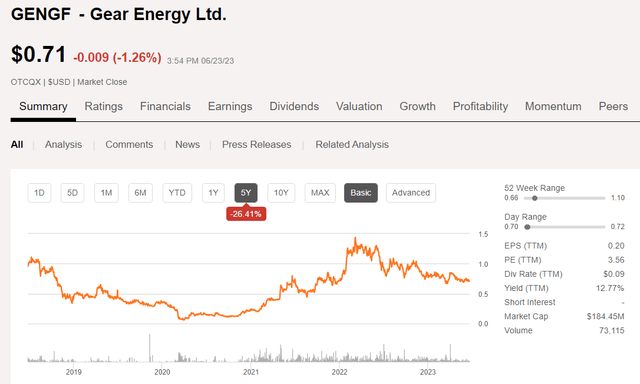Set chart range to 1D

(39, 193)
